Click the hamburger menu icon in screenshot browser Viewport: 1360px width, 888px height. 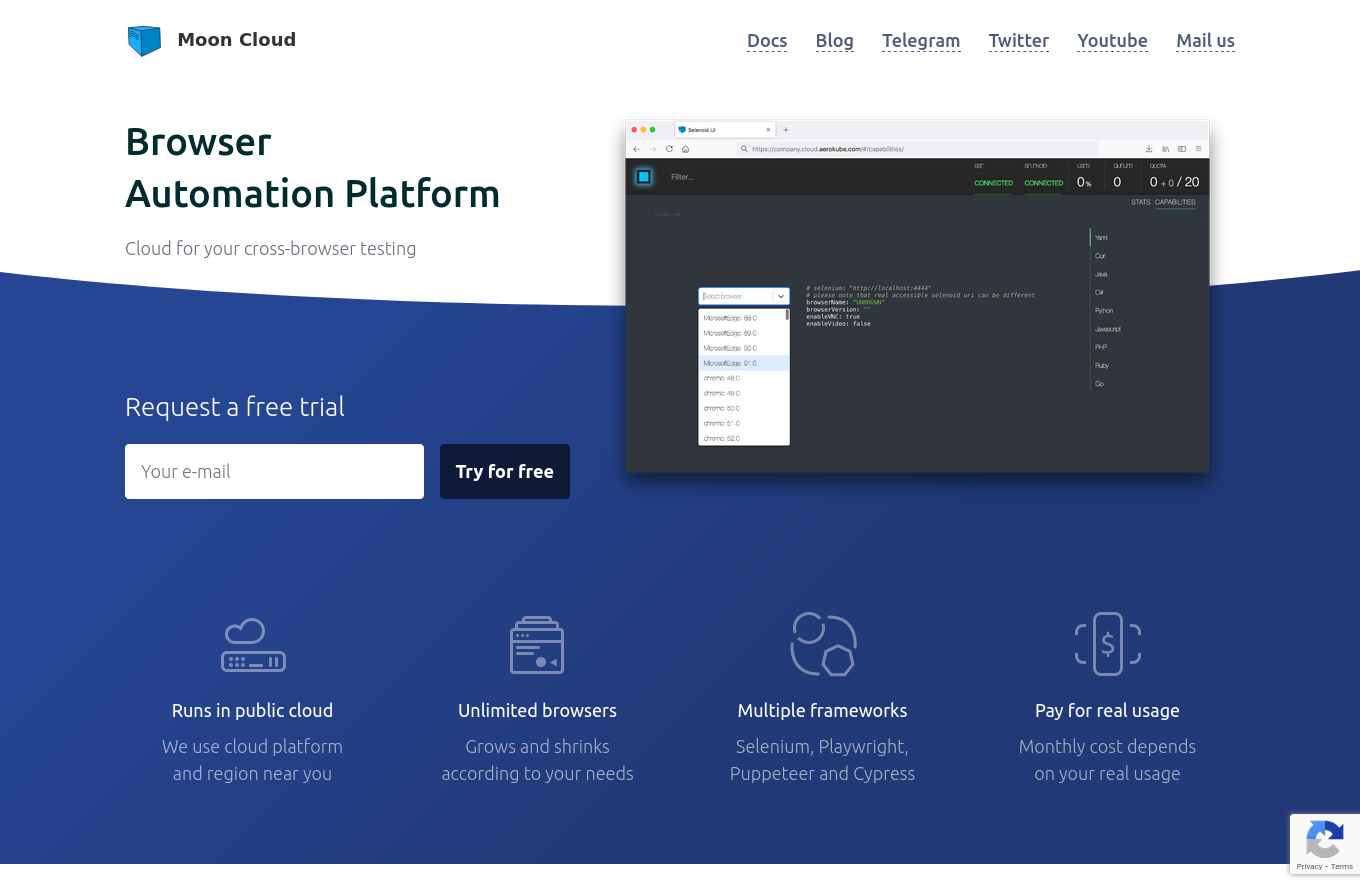pos(1198,149)
